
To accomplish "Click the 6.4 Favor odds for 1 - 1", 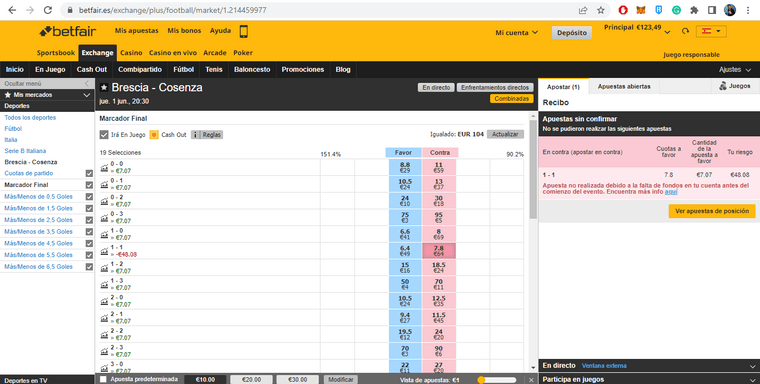I will point(405,251).
